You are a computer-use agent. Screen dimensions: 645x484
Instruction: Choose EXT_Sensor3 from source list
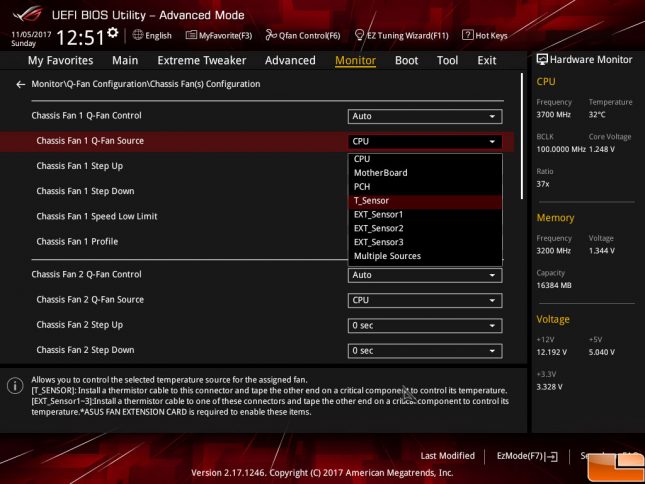(x=425, y=242)
